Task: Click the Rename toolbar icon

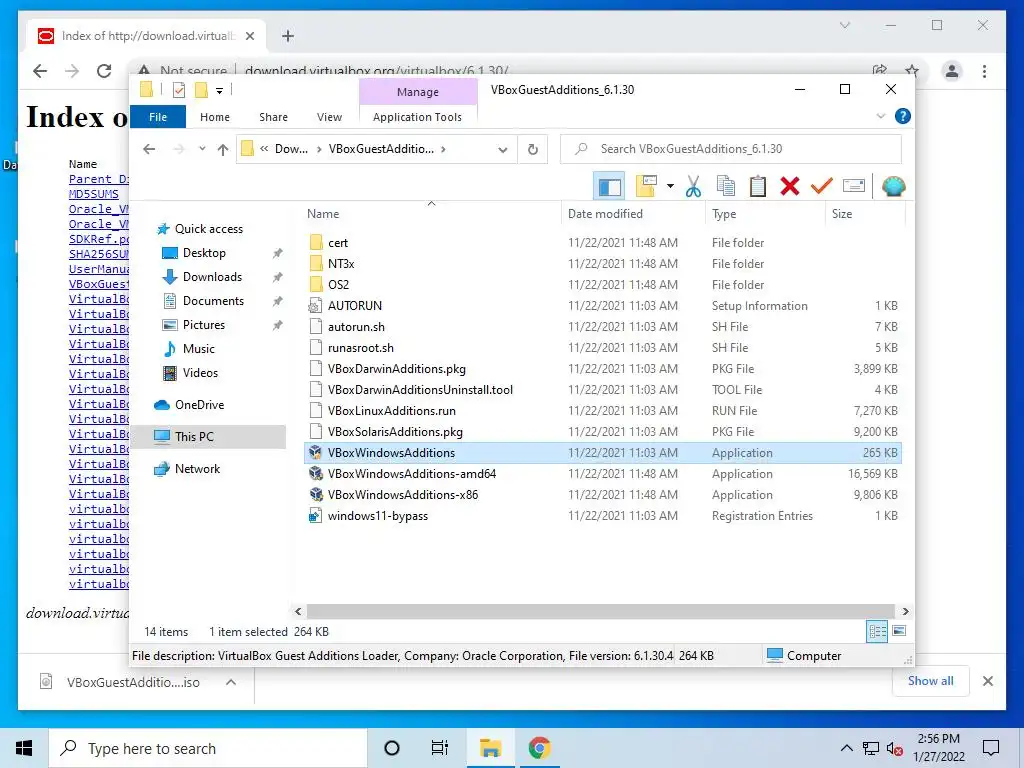Action: click(854, 187)
